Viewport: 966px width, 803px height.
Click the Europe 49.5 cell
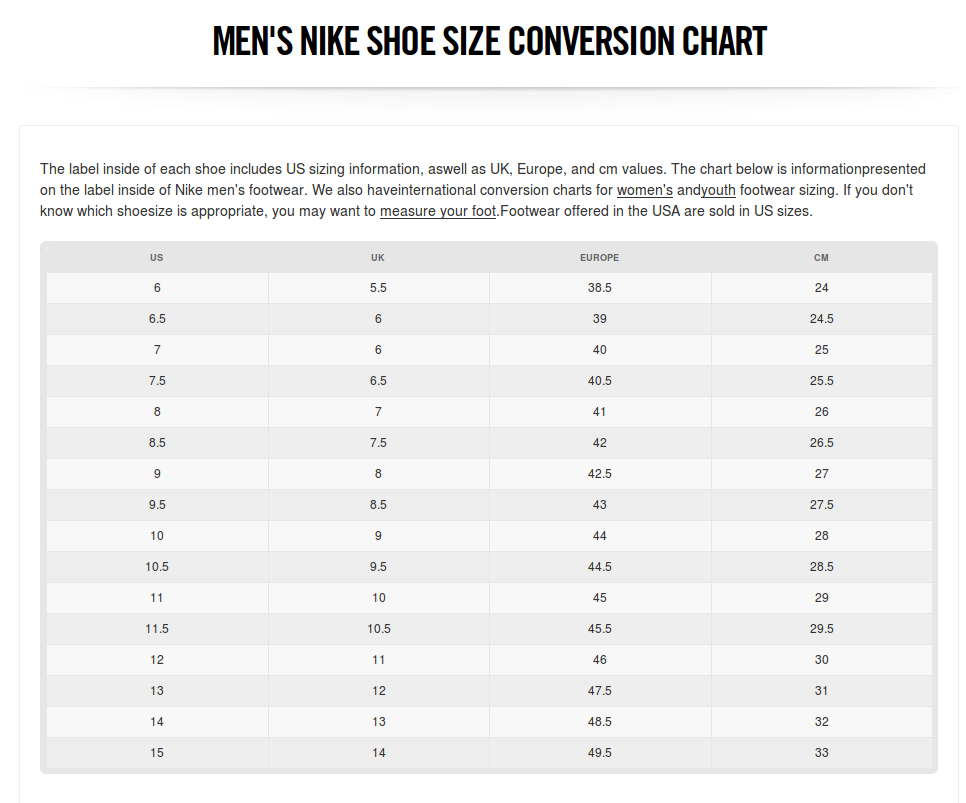tap(599, 752)
